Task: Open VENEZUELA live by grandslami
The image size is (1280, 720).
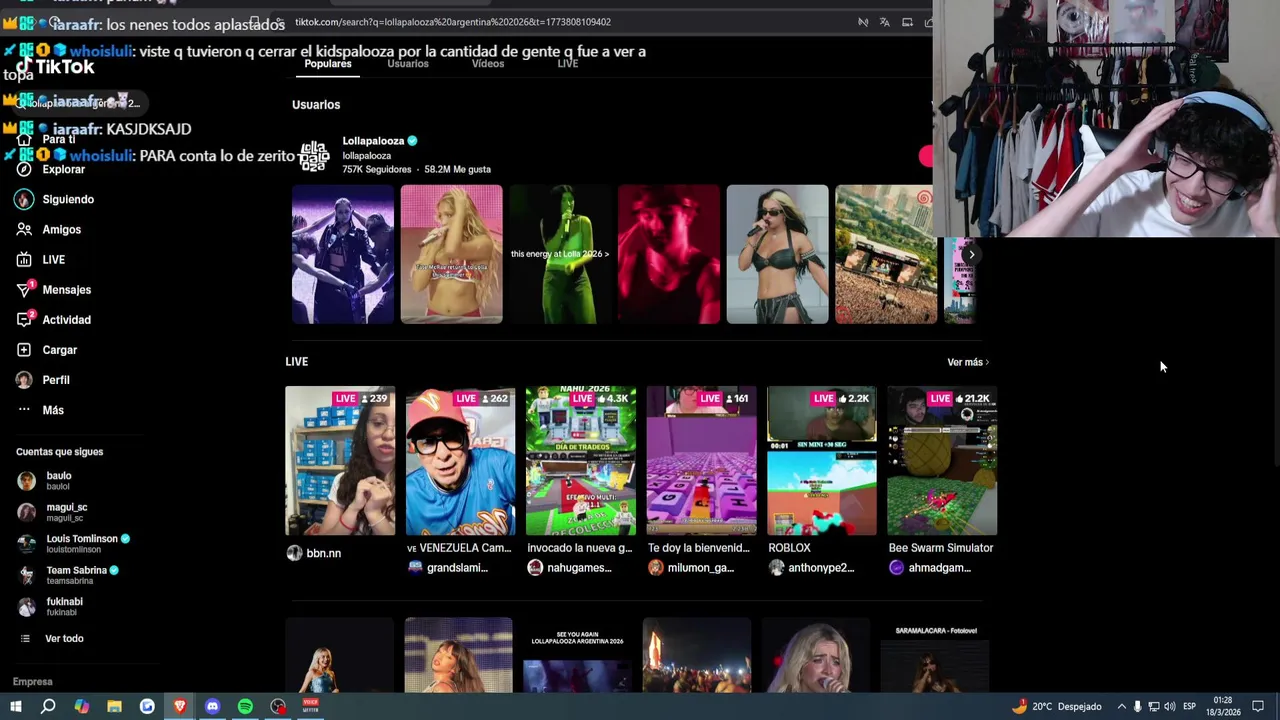Action: pyautogui.click(x=460, y=461)
